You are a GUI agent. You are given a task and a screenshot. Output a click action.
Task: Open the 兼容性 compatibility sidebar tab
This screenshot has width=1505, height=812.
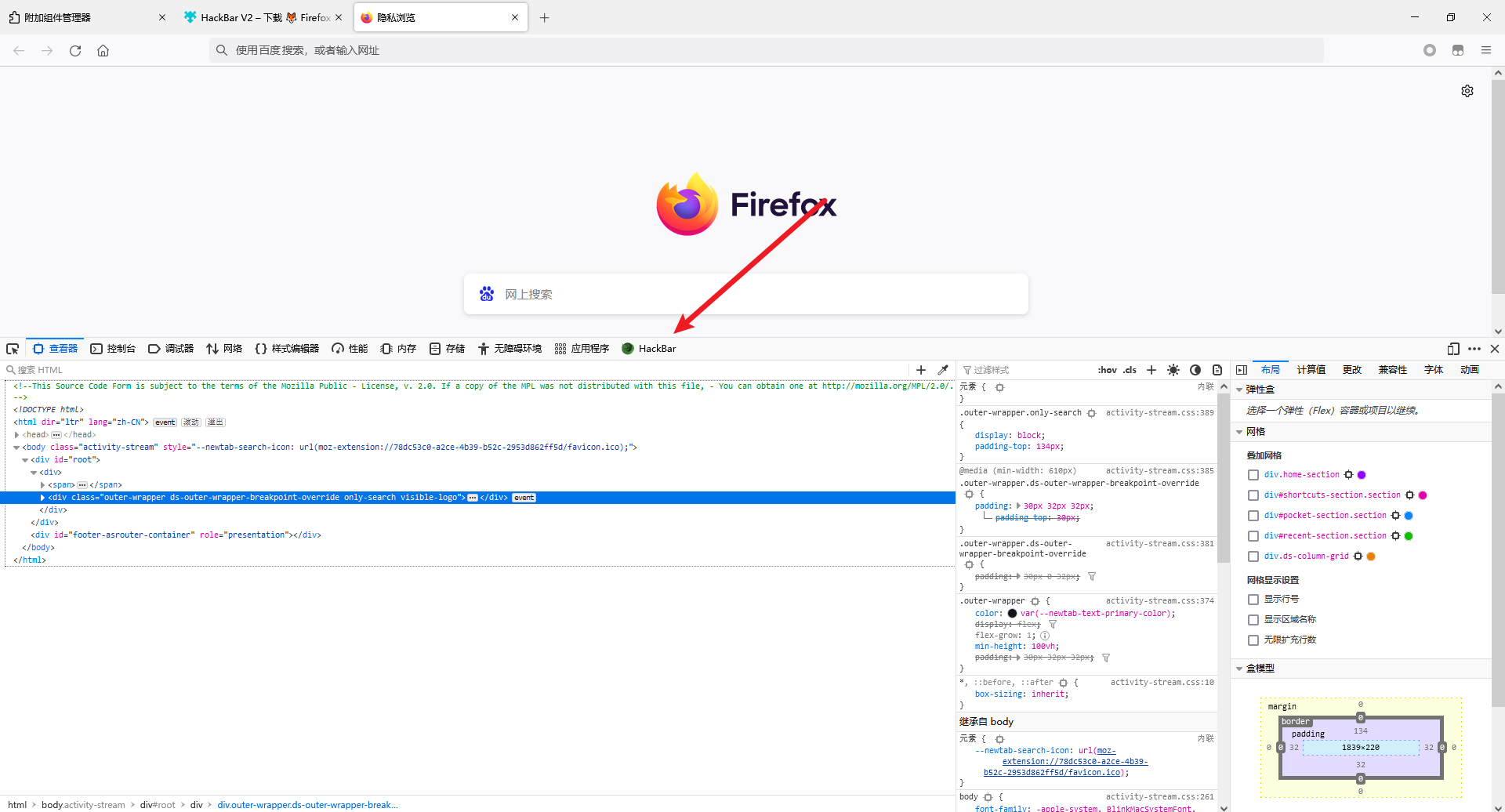1393,370
